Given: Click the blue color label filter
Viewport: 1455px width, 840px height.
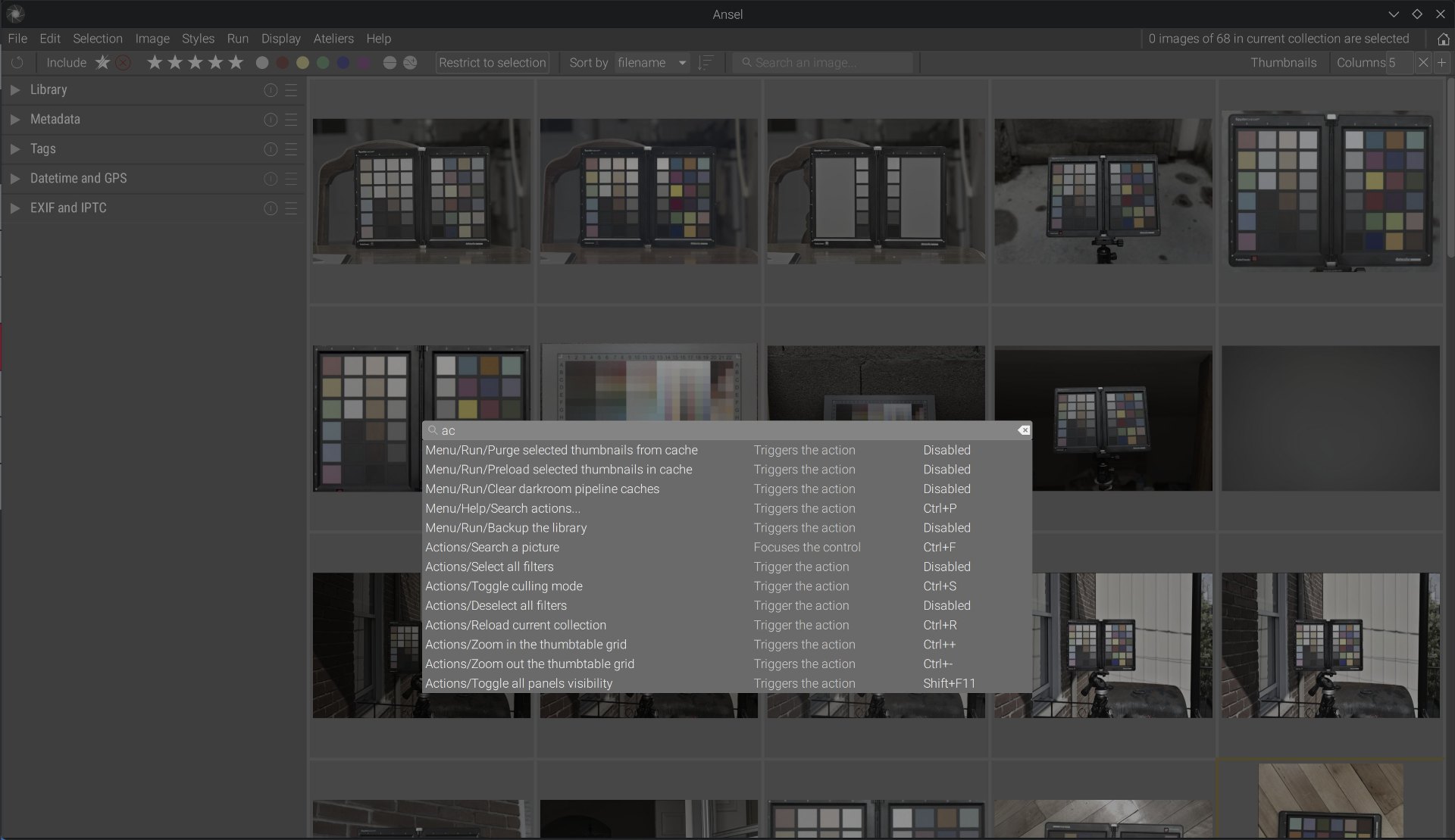Looking at the screenshot, I should point(343,63).
